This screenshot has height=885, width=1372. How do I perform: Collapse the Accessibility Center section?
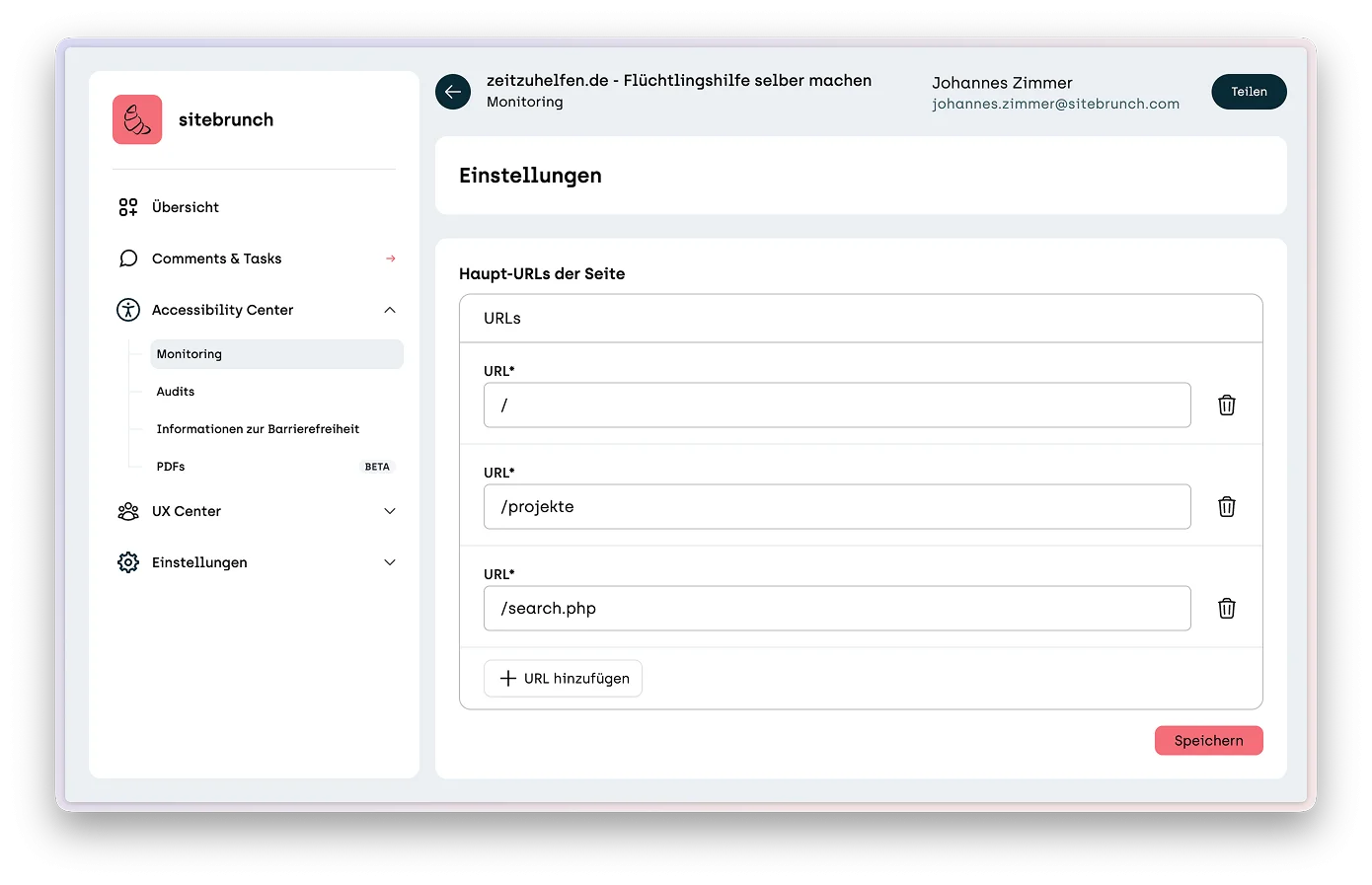390,309
